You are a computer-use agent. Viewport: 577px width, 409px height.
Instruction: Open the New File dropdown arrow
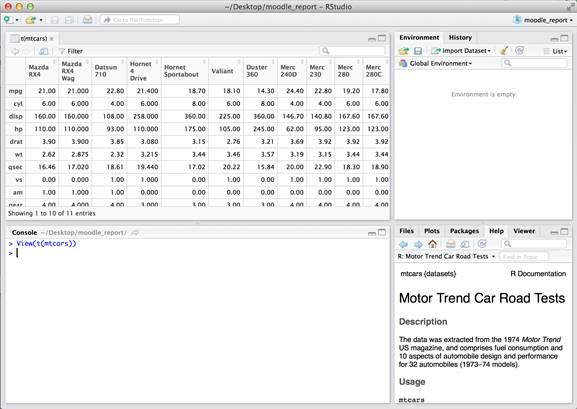pyautogui.click(x=17, y=20)
